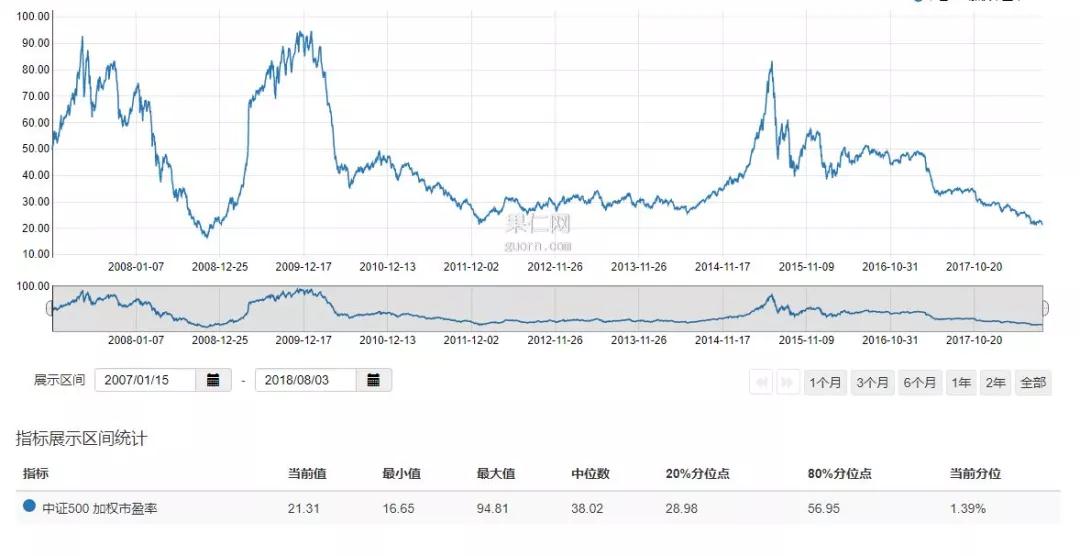Click the start date field 2007/01/15
This screenshot has height=556, width=1080.
click(x=145, y=380)
